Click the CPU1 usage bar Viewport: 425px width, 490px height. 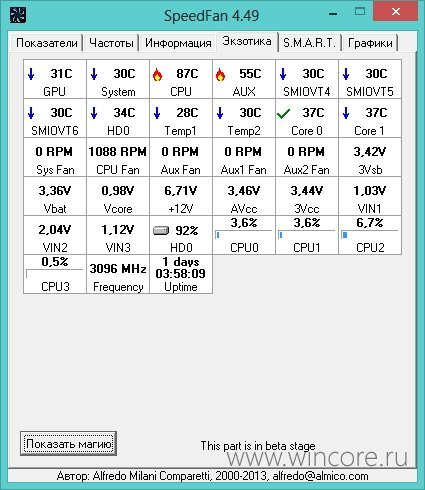[x=306, y=235]
